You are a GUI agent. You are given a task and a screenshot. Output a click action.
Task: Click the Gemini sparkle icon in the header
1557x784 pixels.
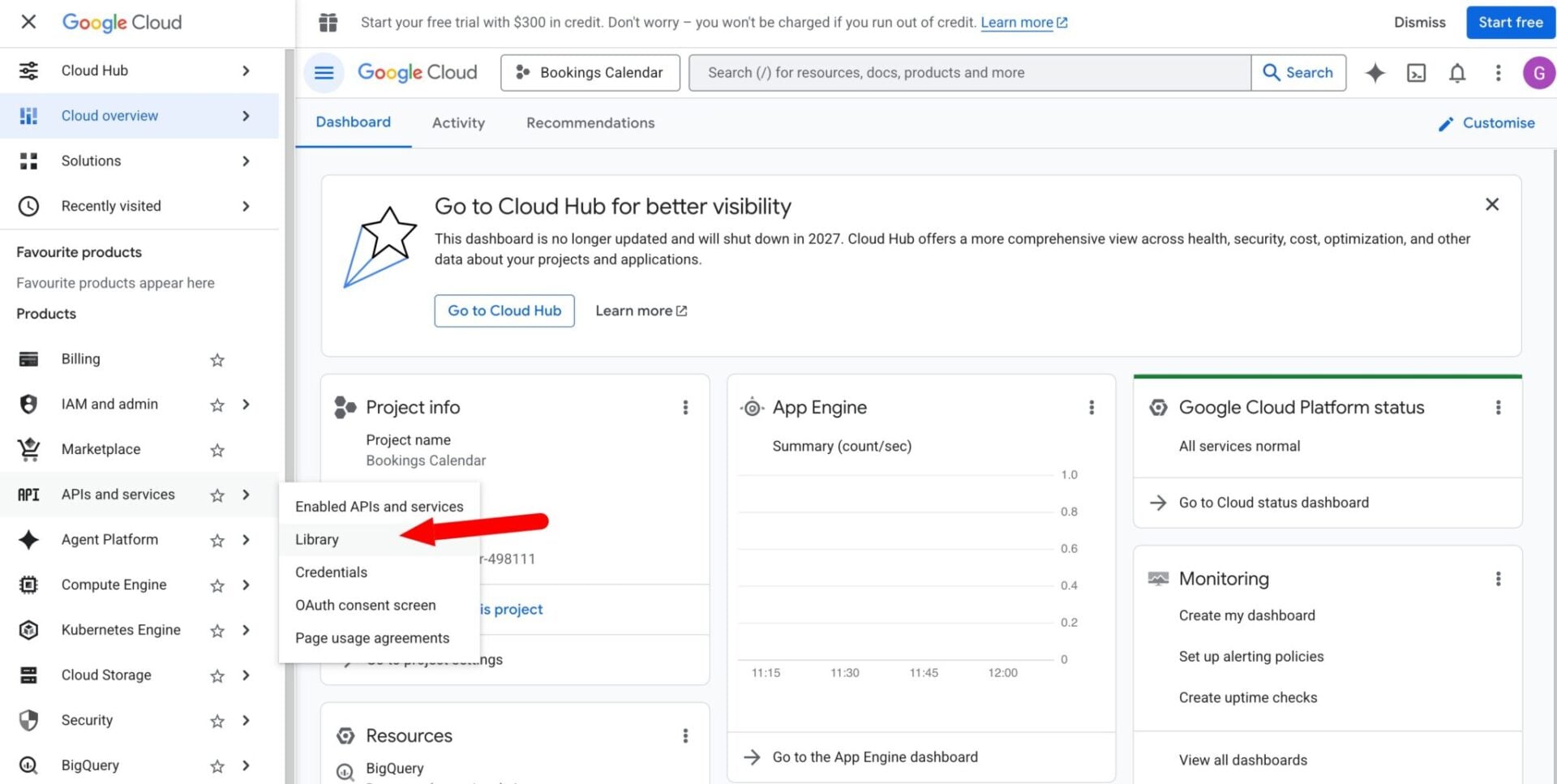(x=1375, y=73)
